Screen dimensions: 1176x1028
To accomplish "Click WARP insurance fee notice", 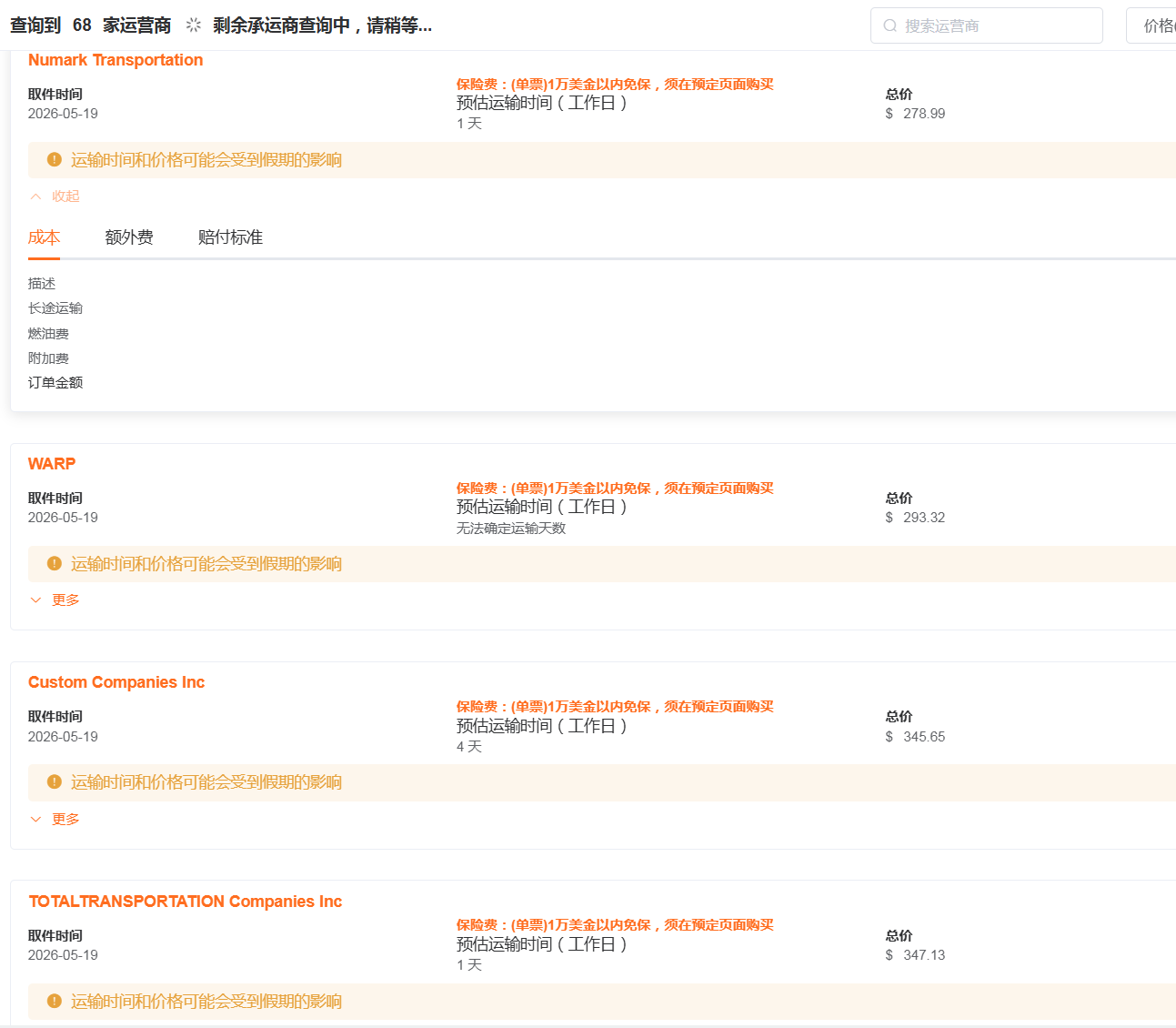I will (615, 488).
